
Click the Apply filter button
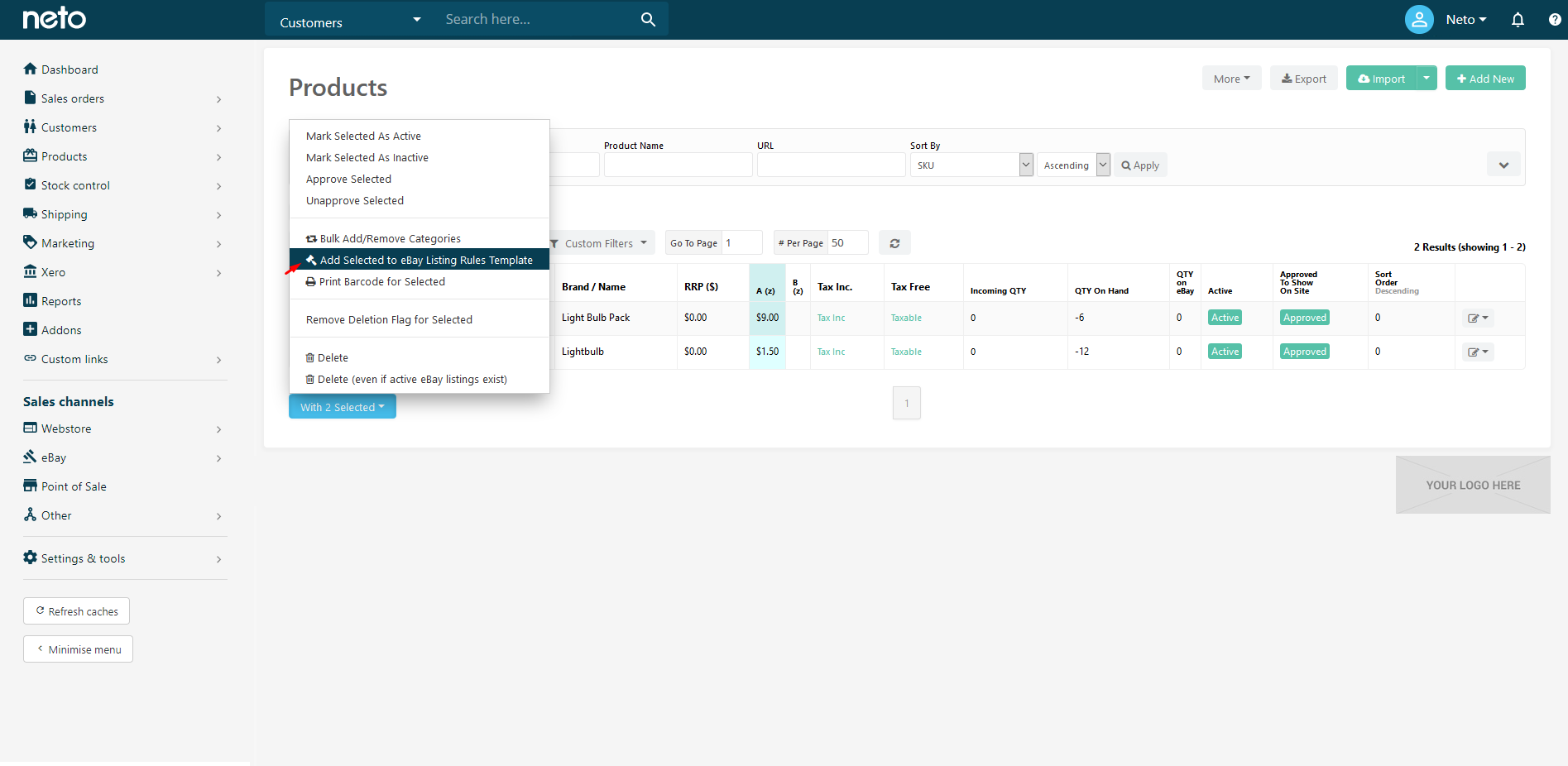(1140, 165)
